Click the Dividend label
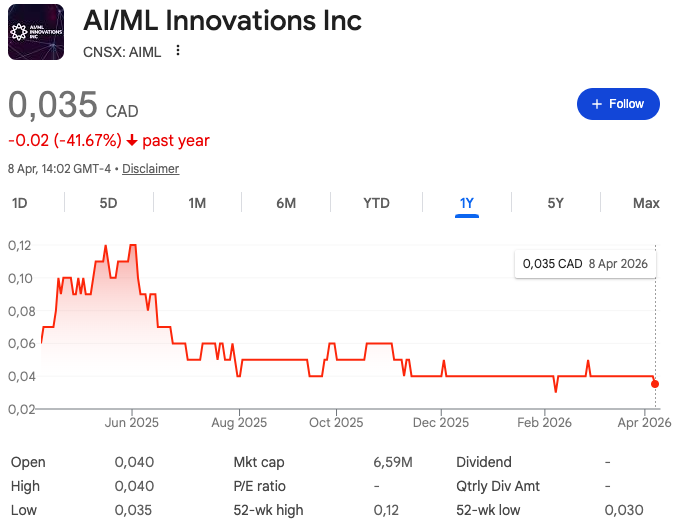The height and width of the screenshot is (526, 676). (484, 462)
